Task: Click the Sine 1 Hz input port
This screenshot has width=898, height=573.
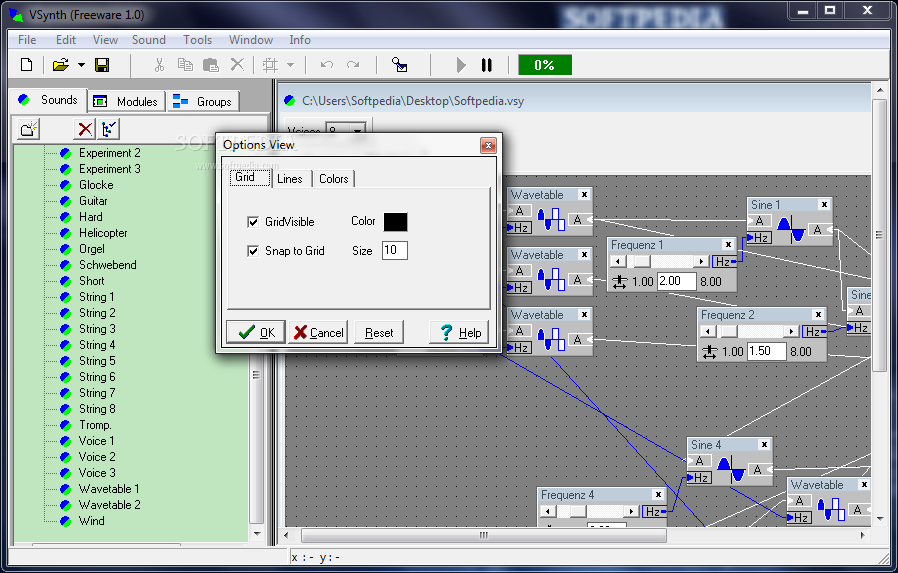Action: [x=759, y=238]
